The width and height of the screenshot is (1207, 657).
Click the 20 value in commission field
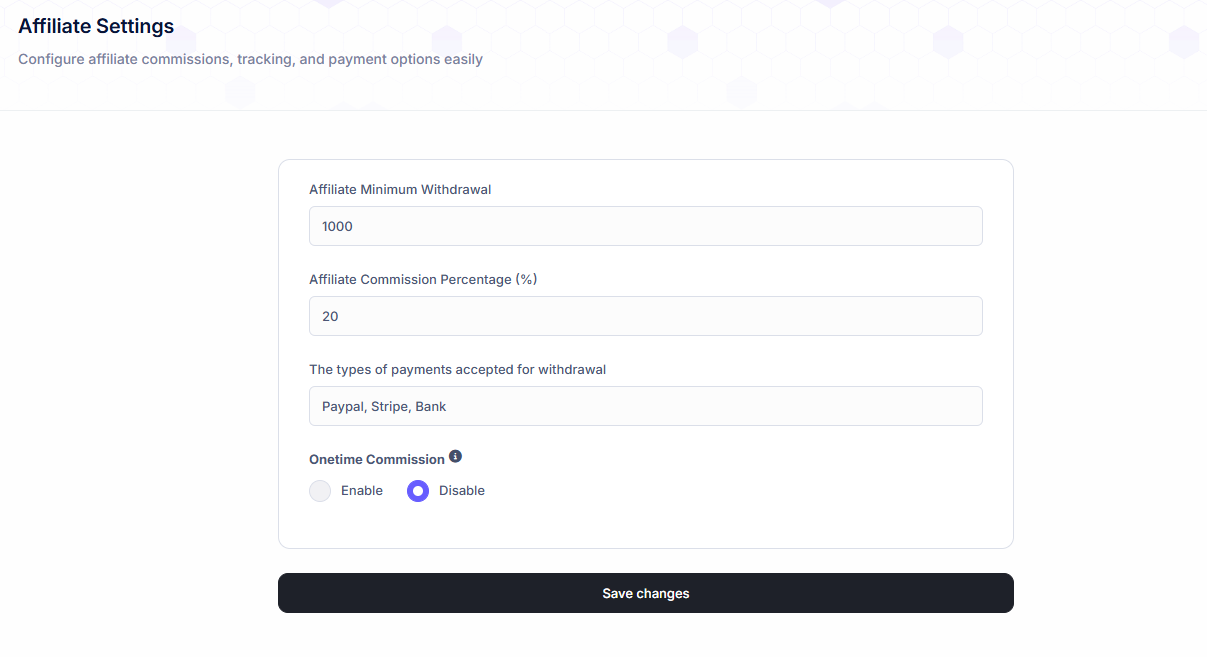click(330, 316)
